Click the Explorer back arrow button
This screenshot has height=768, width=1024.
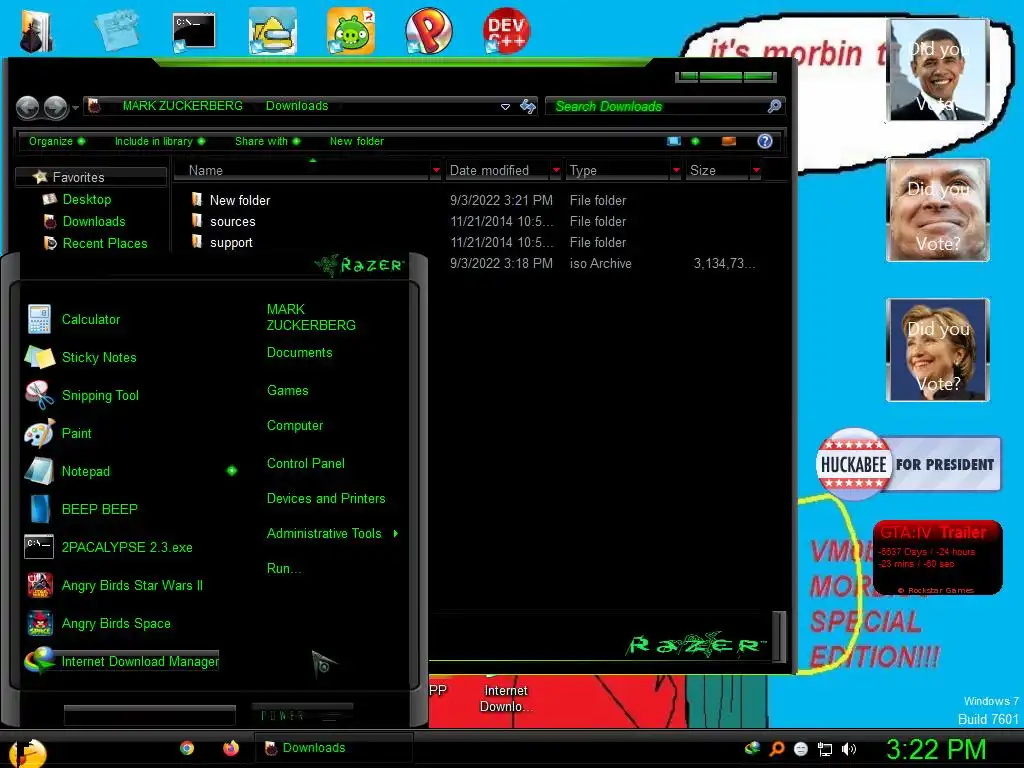[27, 107]
